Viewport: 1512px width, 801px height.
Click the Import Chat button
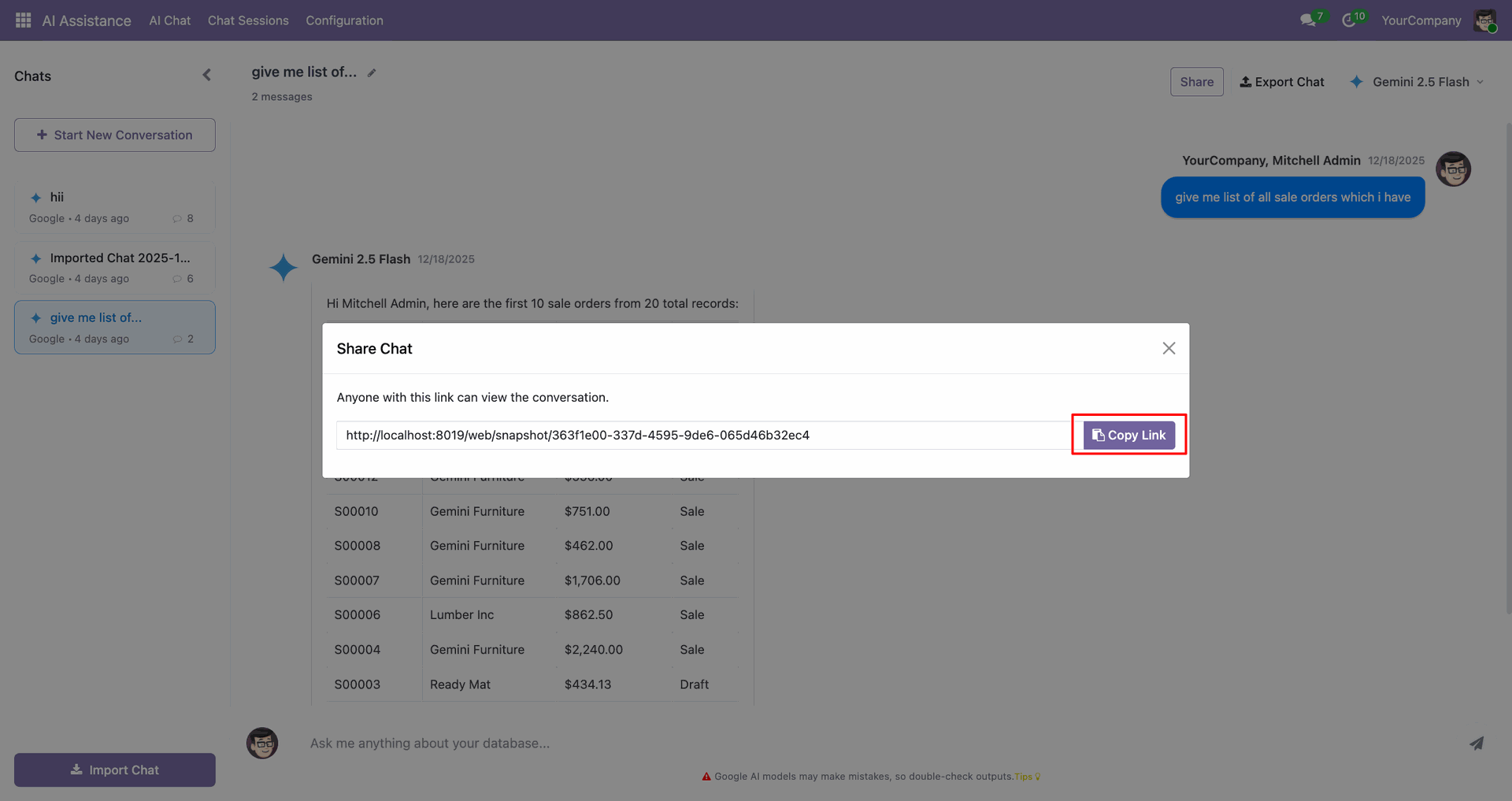tap(115, 770)
